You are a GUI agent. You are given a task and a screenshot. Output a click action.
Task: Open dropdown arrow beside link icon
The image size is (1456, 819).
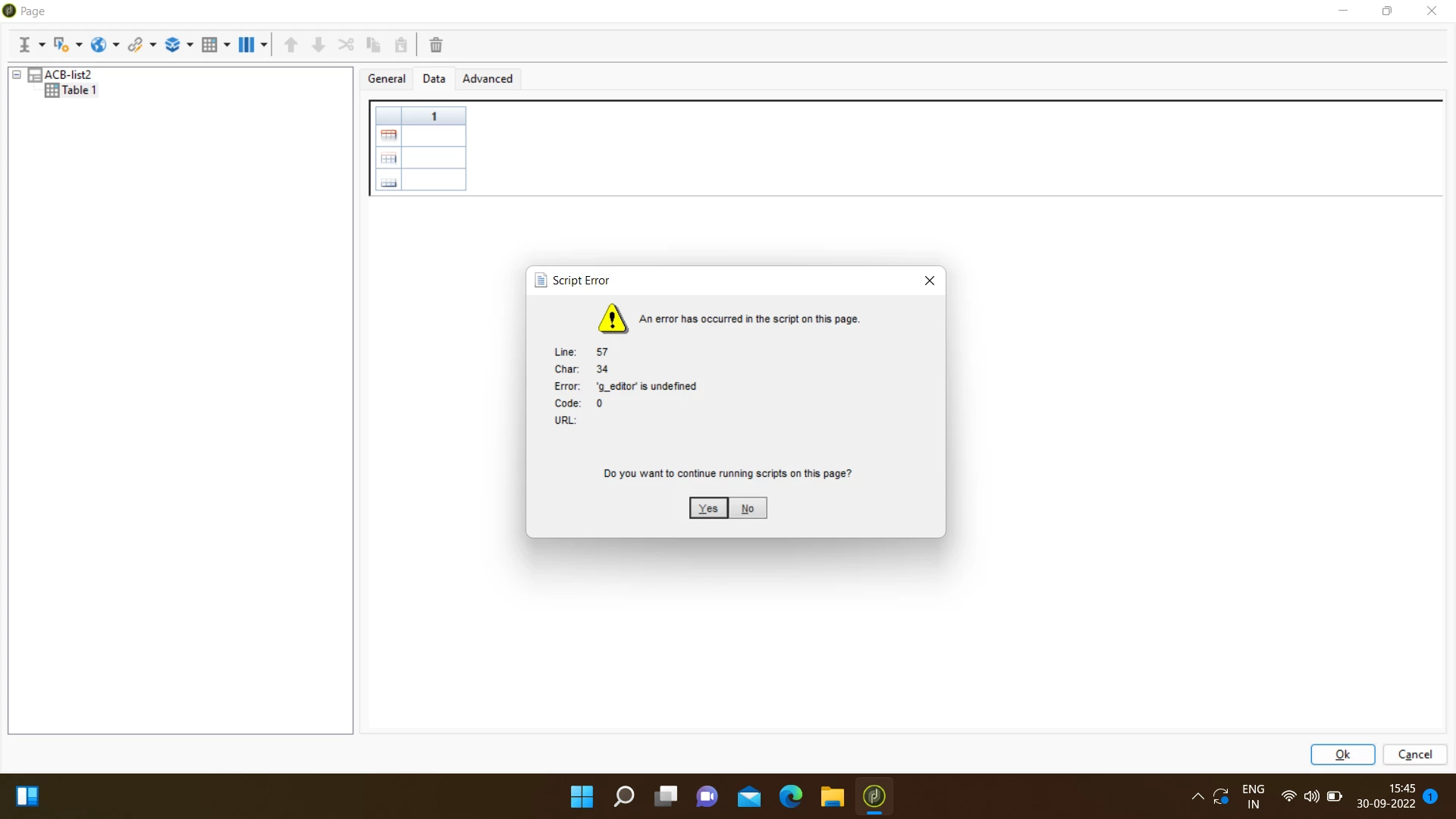coord(153,45)
